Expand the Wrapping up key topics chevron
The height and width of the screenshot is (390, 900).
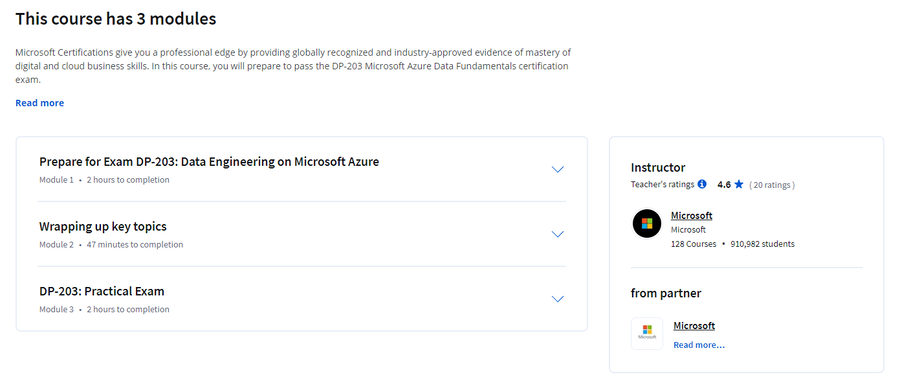[x=557, y=234]
